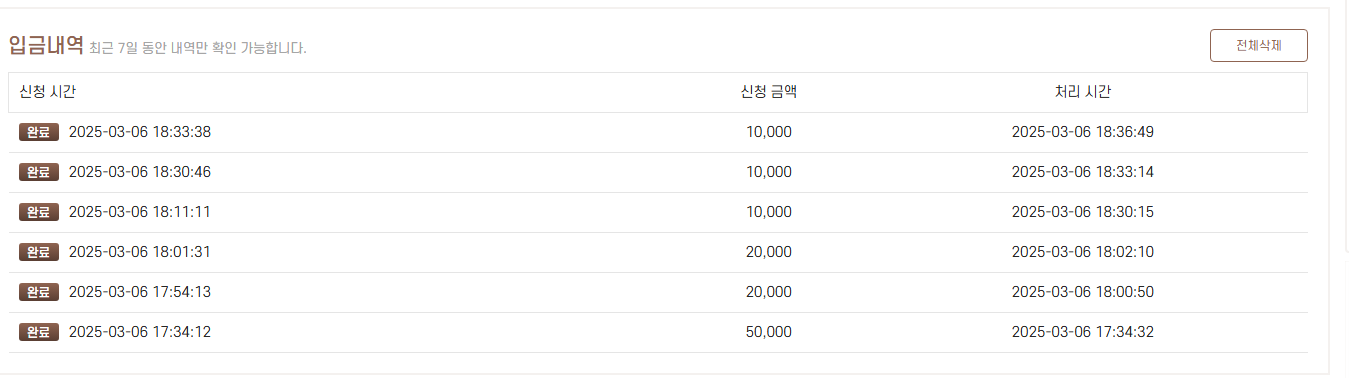
Task: Select the 50,000 amount cell
Action: pyautogui.click(x=768, y=332)
